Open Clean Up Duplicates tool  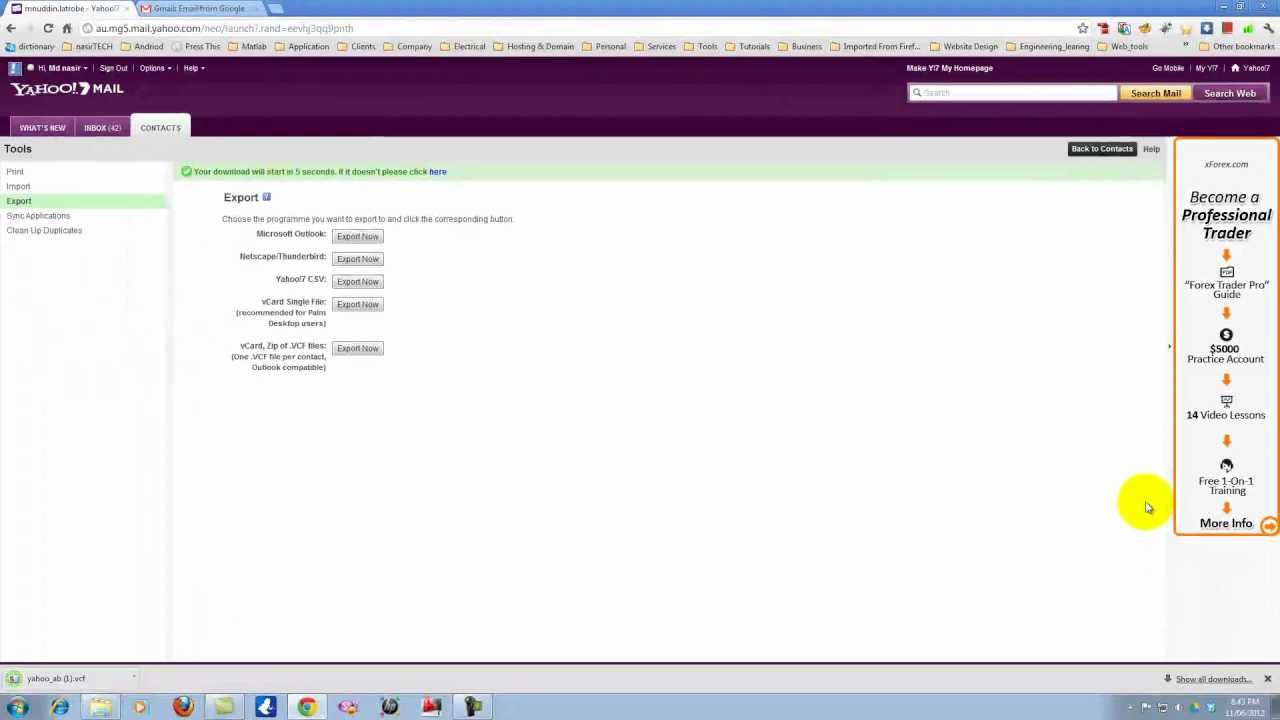click(x=44, y=230)
